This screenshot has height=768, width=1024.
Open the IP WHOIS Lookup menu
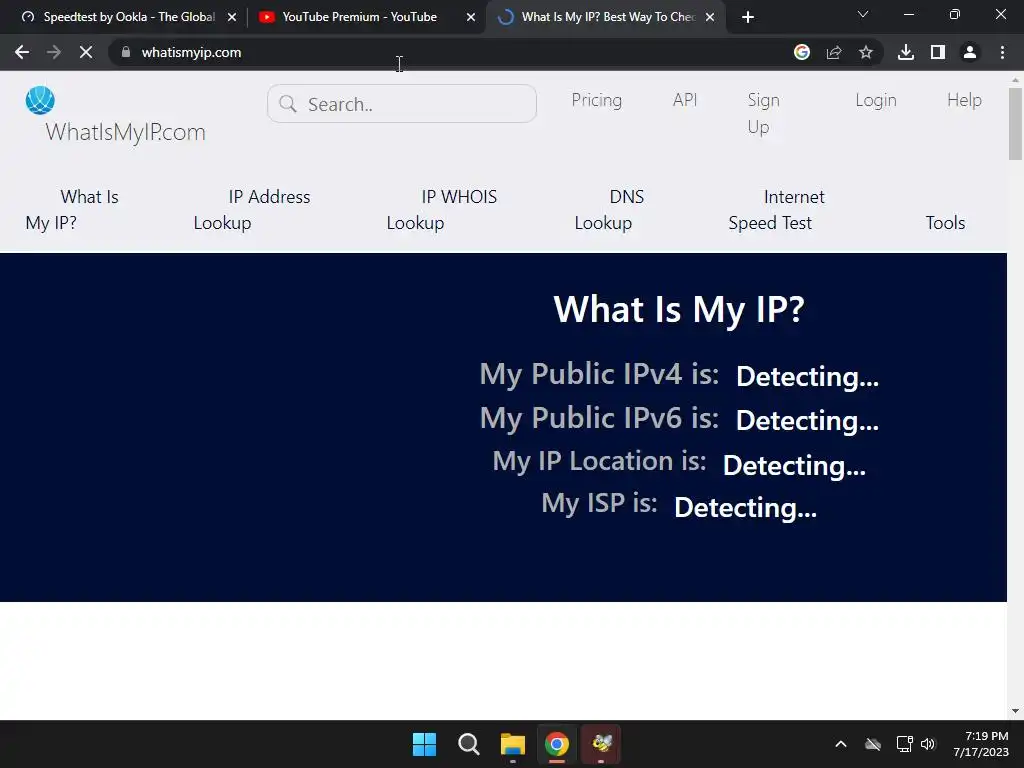tap(441, 210)
